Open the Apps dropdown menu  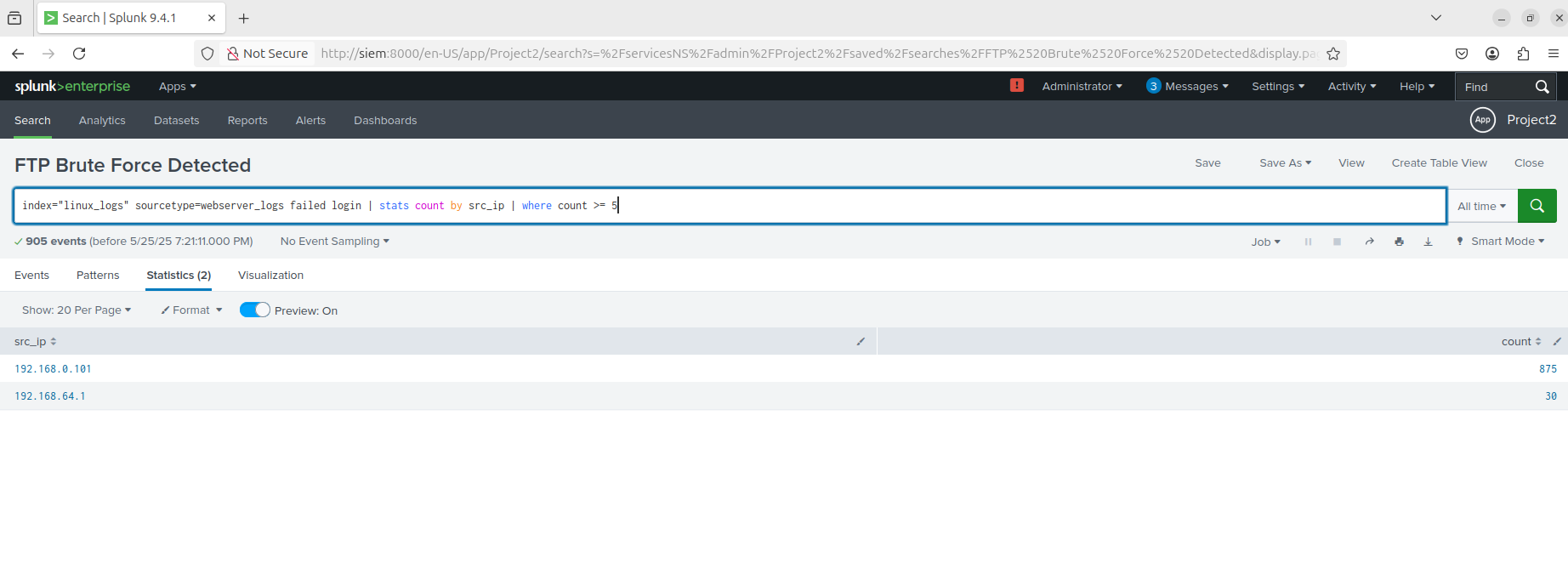pos(177,87)
